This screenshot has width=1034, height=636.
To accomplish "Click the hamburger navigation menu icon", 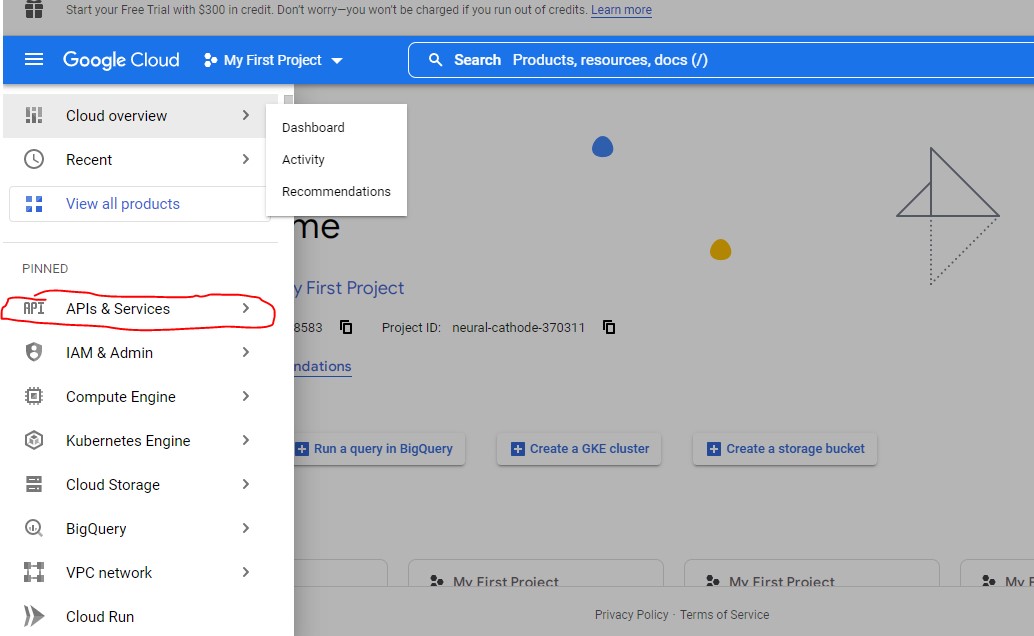I will pyautogui.click(x=34, y=60).
